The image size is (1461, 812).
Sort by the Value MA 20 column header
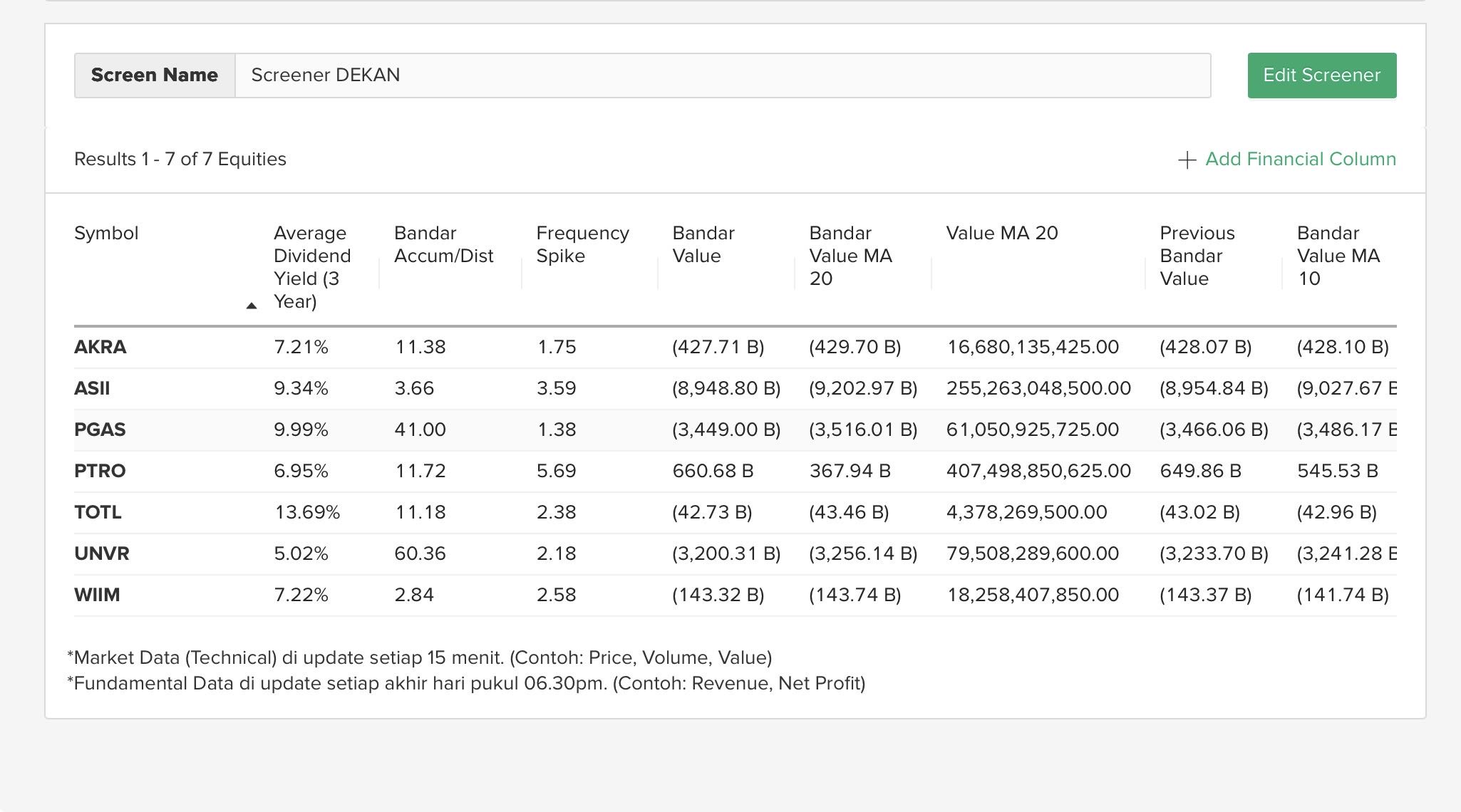pyautogui.click(x=1001, y=234)
